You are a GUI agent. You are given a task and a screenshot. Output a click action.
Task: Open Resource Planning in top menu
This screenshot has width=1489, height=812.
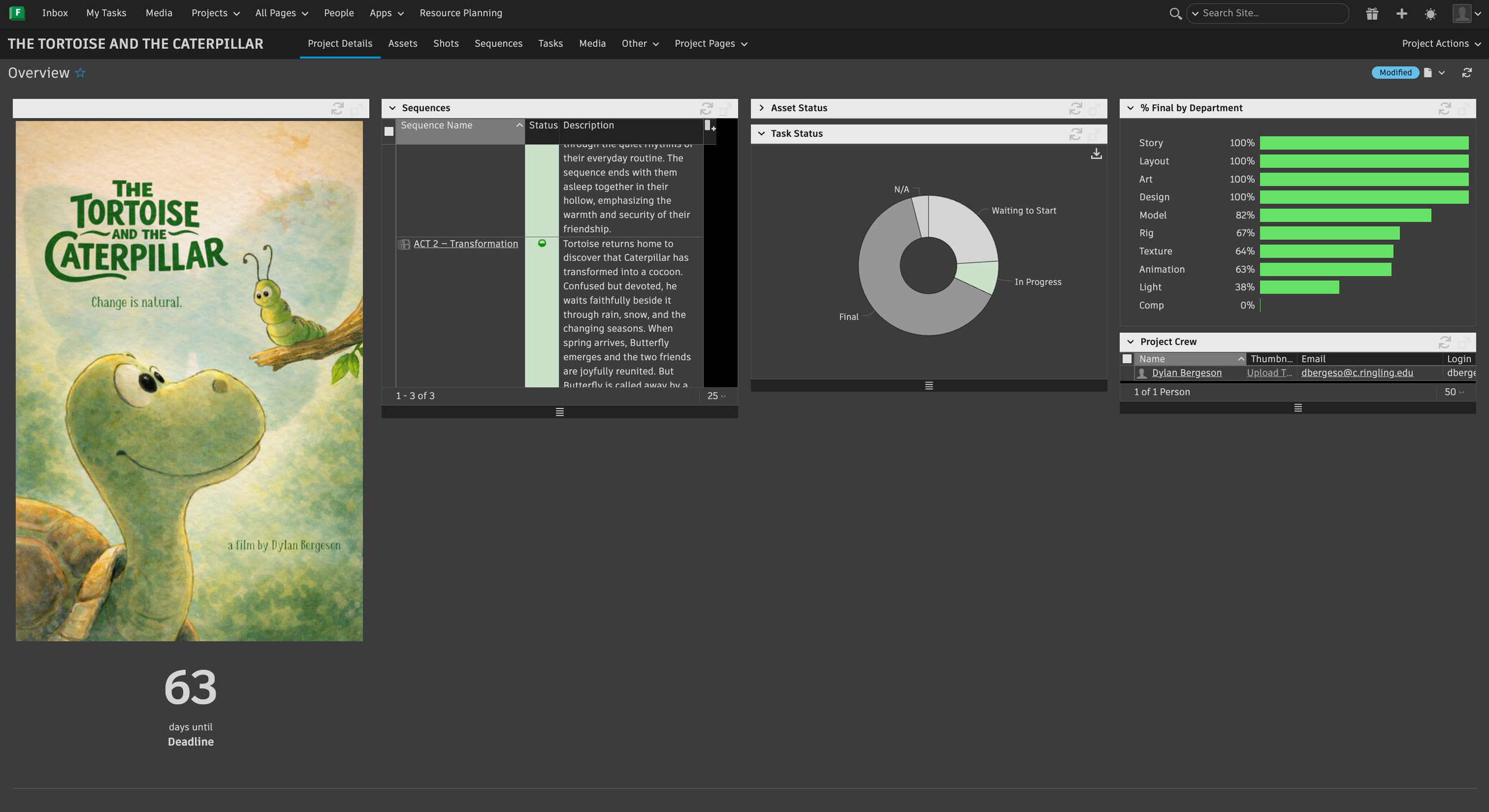coord(460,13)
